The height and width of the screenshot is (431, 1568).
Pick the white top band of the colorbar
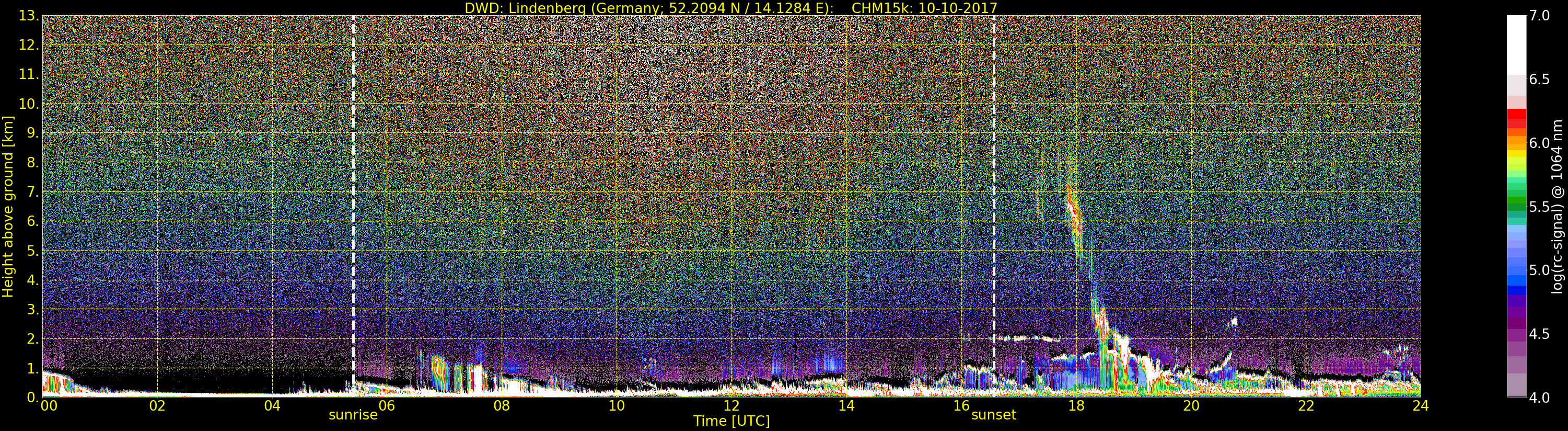1516,44
